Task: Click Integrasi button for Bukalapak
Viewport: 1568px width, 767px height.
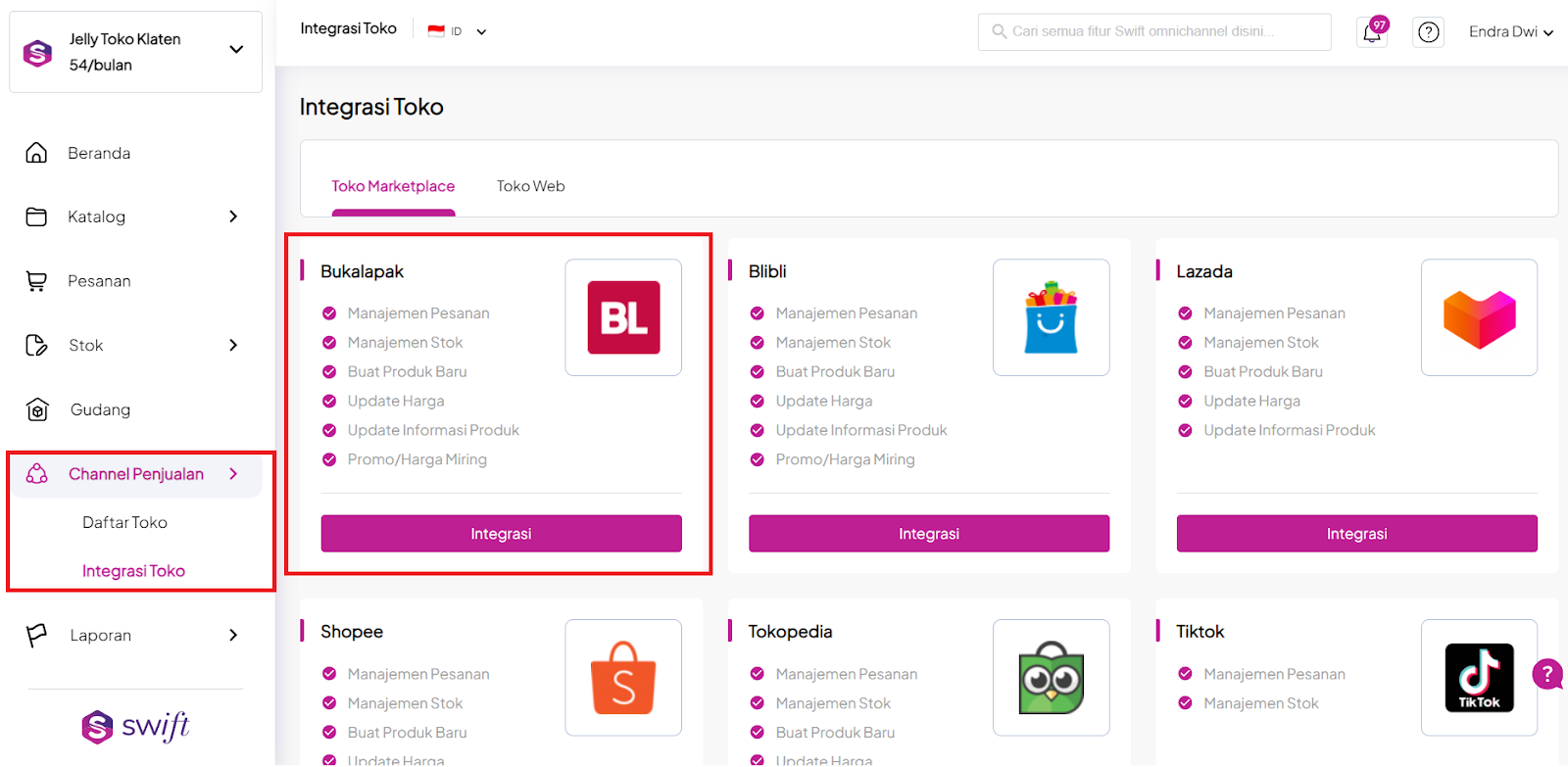Action: pos(501,534)
